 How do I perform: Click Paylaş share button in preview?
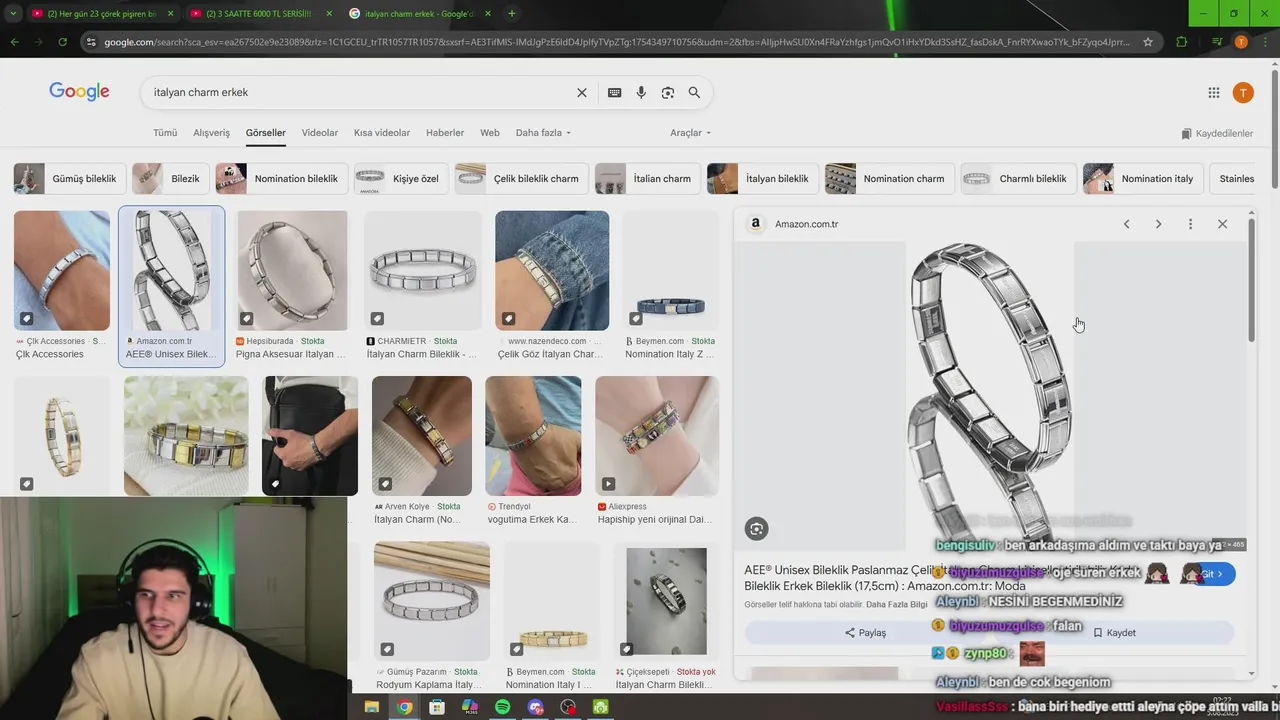(x=866, y=633)
